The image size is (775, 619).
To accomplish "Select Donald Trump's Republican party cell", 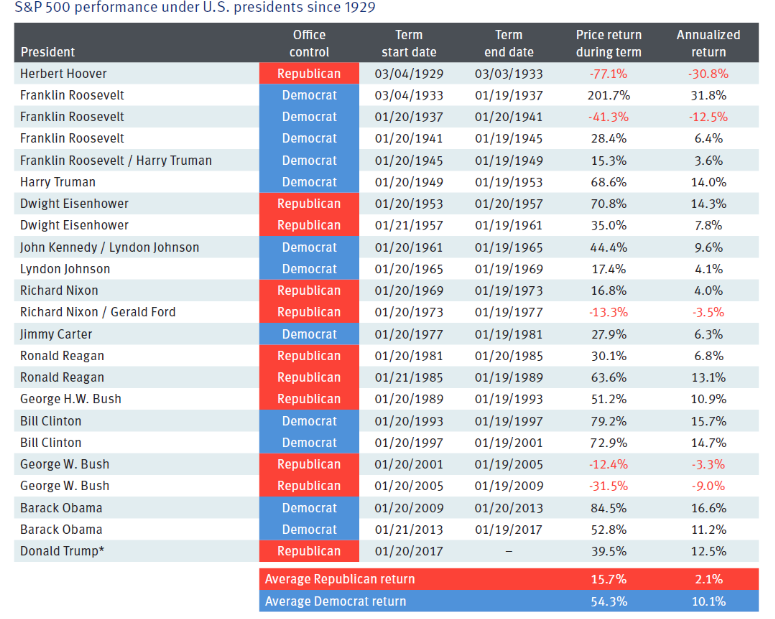I will point(309,551).
